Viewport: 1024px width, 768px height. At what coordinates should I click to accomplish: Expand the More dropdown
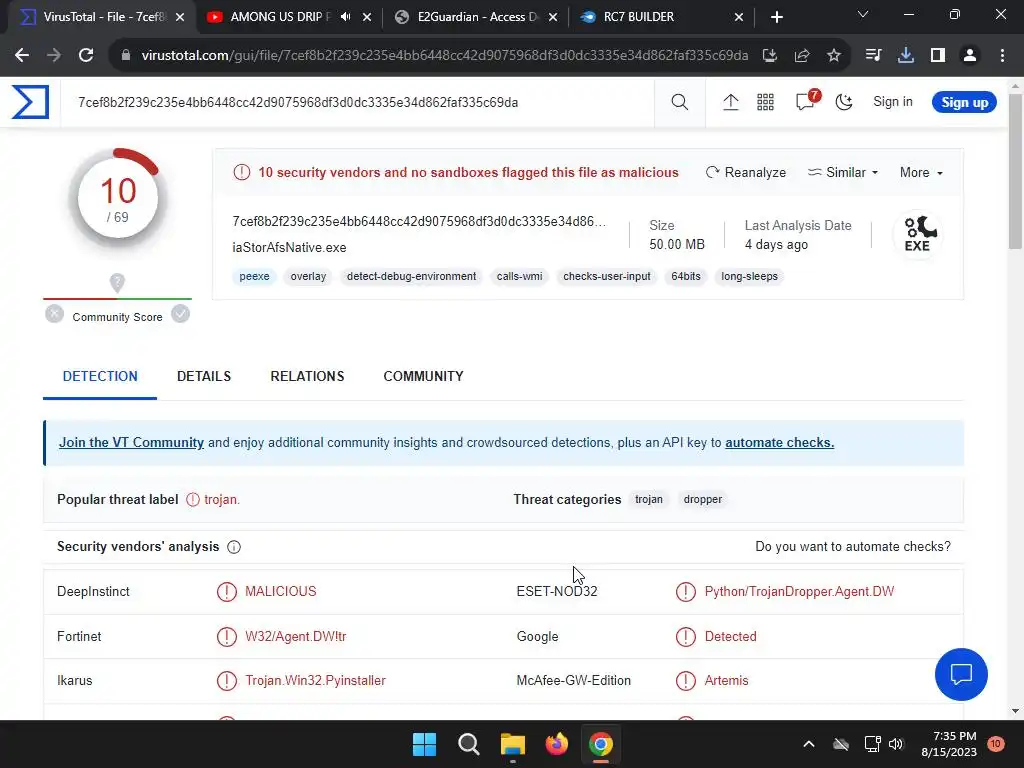coord(921,172)
